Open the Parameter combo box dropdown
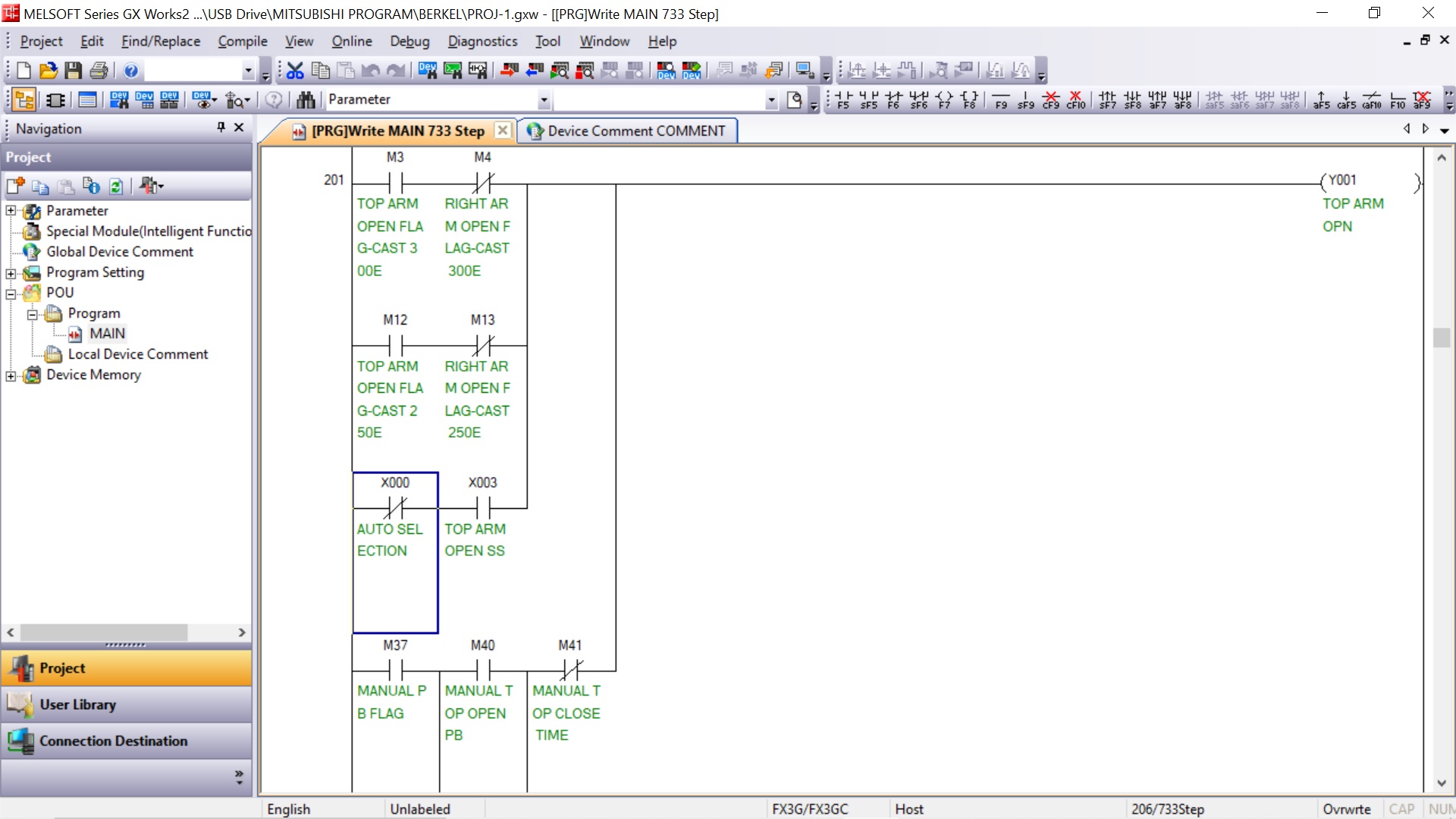The image size is (1456, 819). 544,99
